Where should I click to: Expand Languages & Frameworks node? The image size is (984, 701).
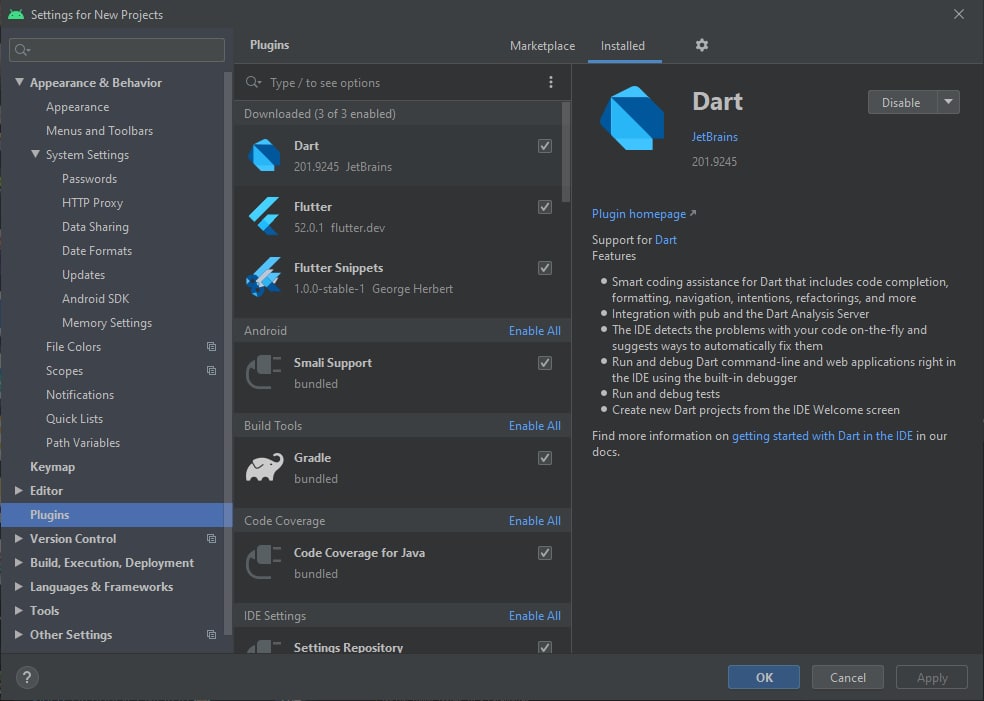coord(19,586)
